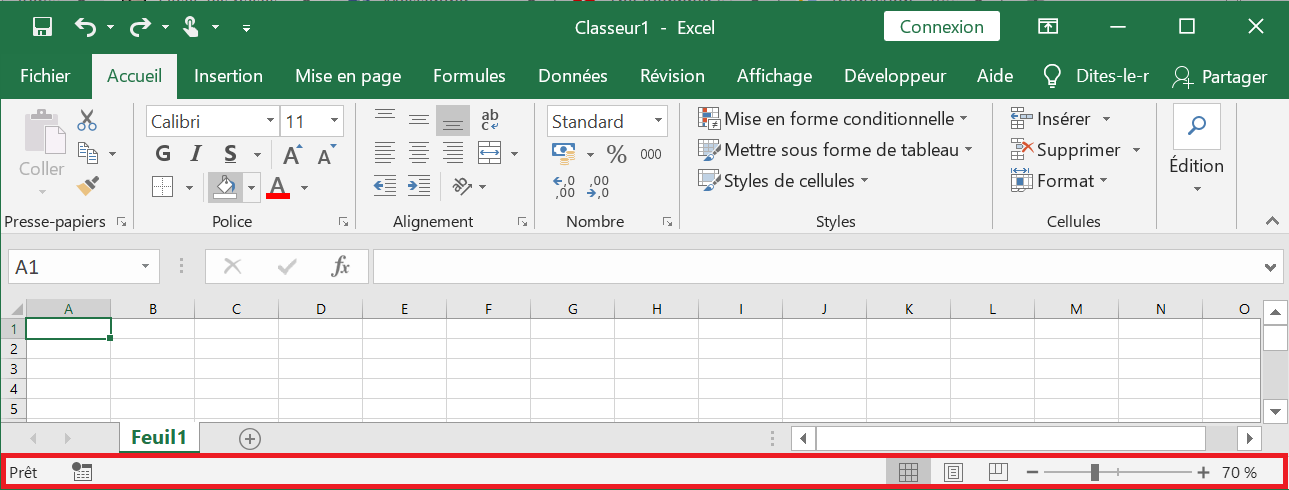
Task: Click the zoom slider handle
Action: [x=1096, y=472]
